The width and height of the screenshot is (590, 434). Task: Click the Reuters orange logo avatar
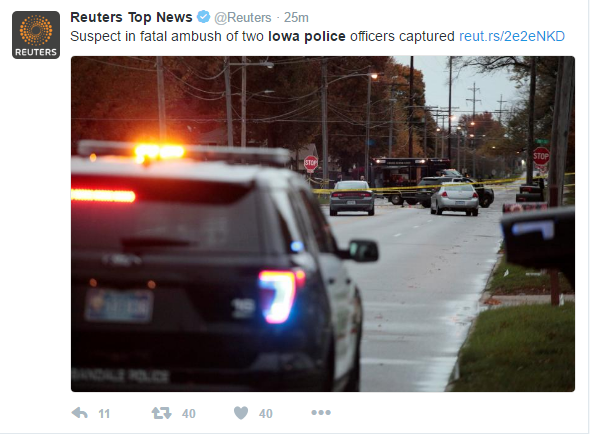[x=36, y=35]
